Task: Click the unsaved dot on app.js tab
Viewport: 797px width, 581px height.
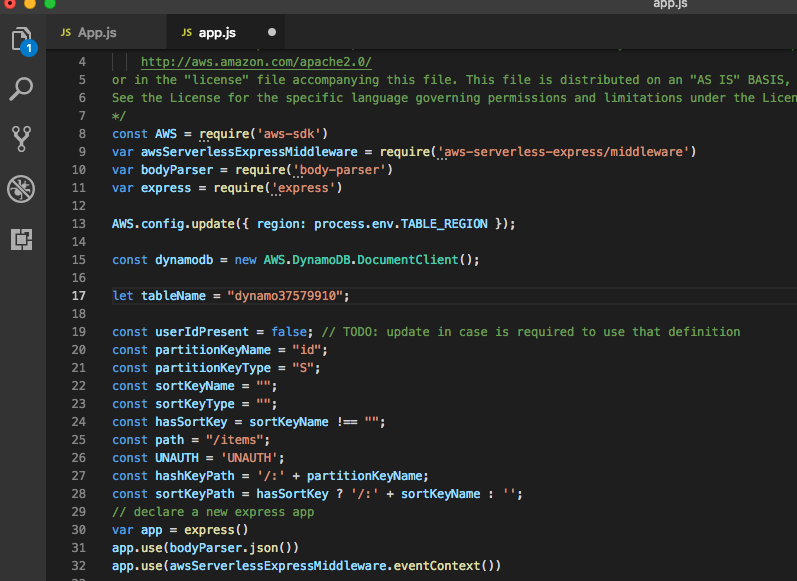Action: (x=272, y=32)
